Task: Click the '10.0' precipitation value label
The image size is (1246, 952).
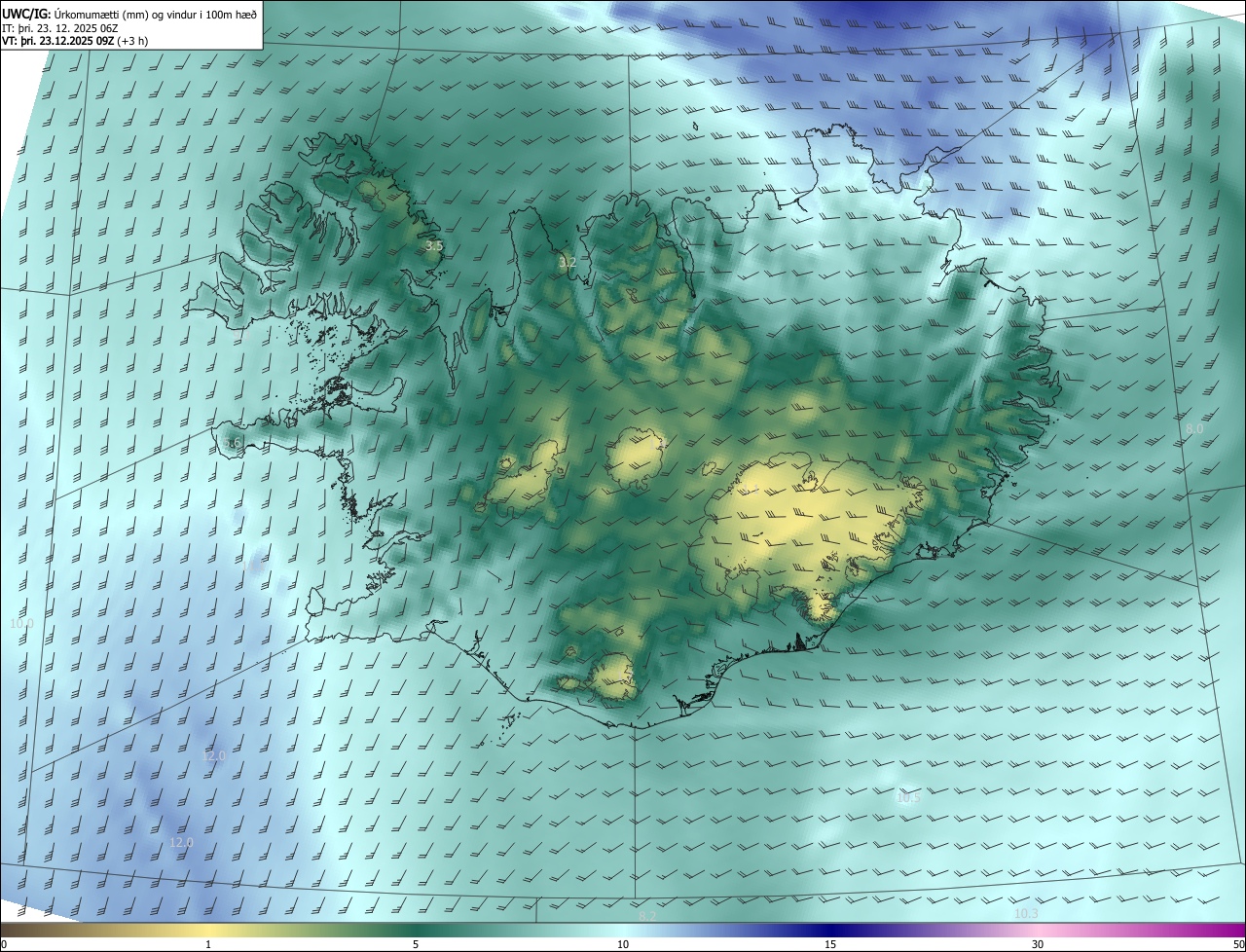Action: pos(21,623)
